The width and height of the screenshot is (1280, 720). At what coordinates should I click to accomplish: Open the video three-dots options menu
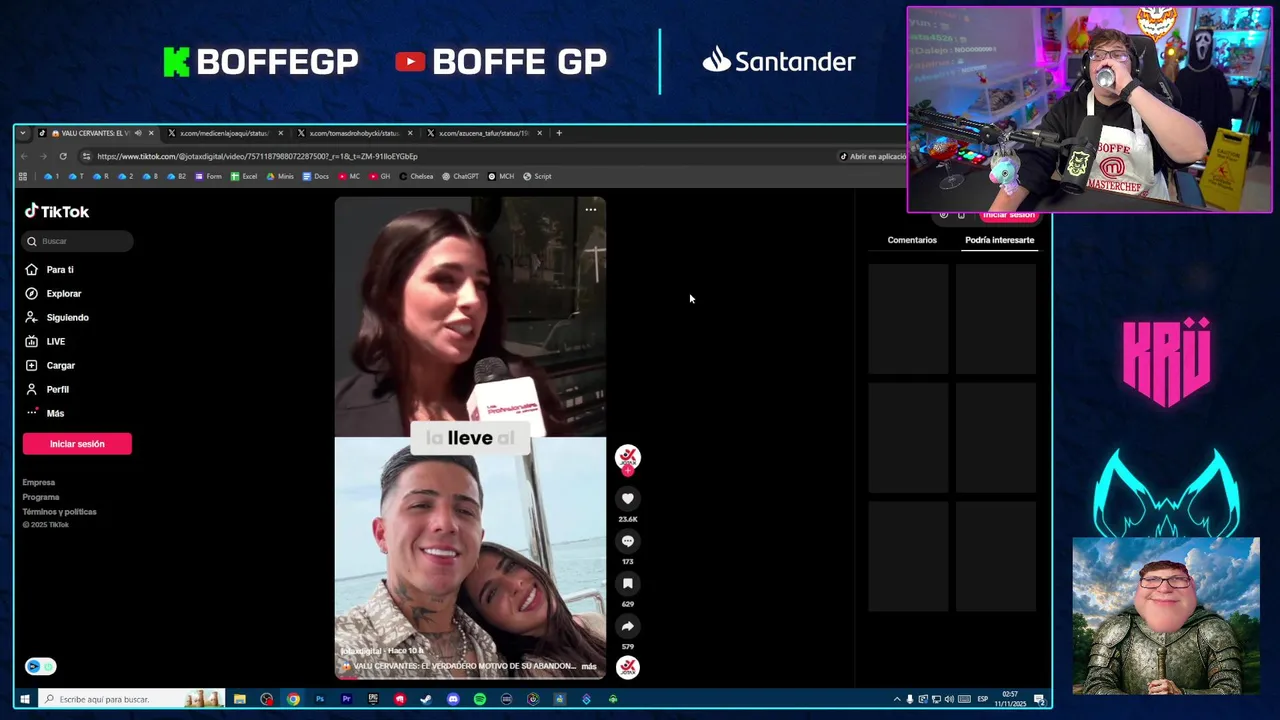pyautogui.click(x=591, y=209)
